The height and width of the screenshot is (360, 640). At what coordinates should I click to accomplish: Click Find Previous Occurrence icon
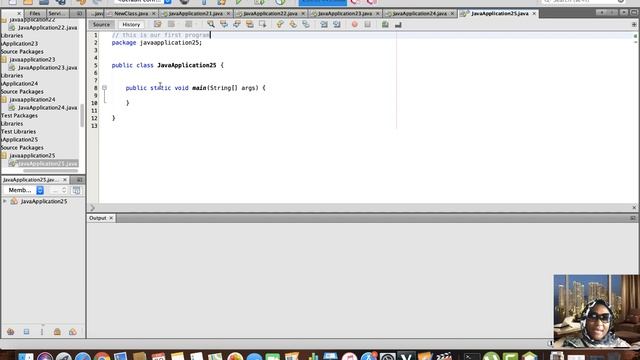pos(224,24)
